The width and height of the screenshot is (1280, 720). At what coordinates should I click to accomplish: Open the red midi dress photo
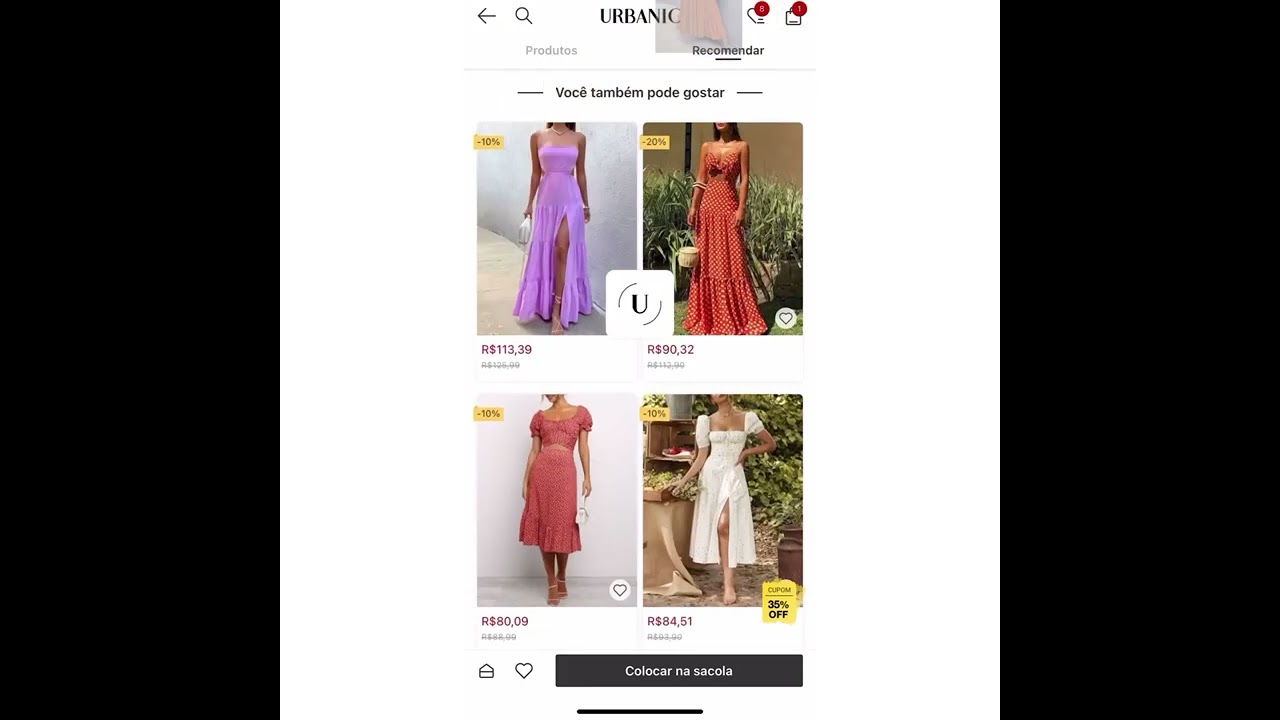click(557, 500)
